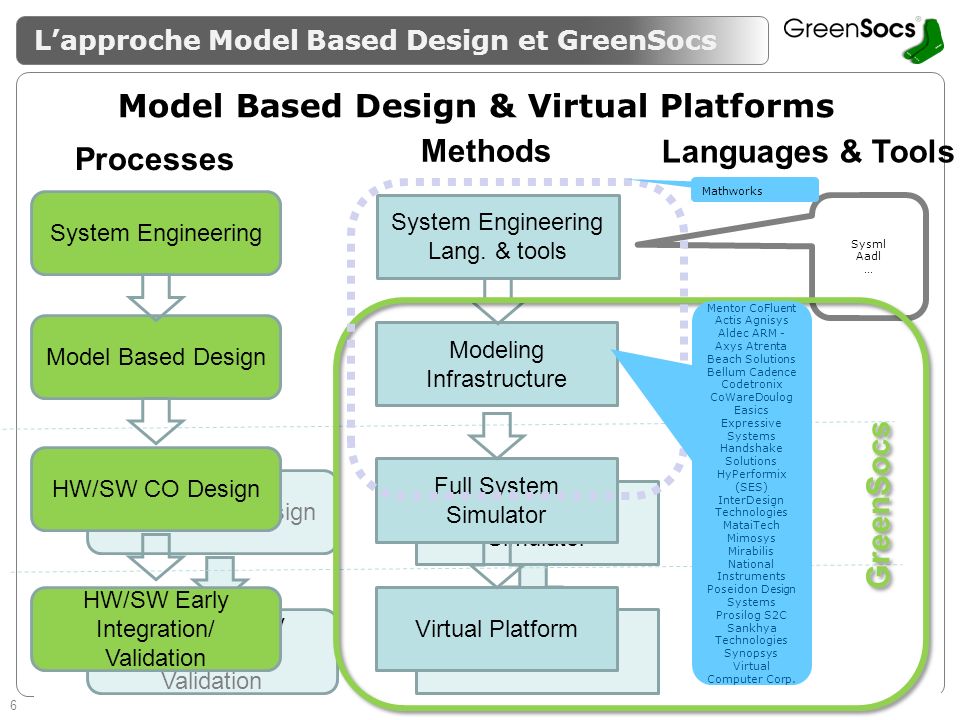Select 'Mirabilis' in vendor list

tap(751, 550)
